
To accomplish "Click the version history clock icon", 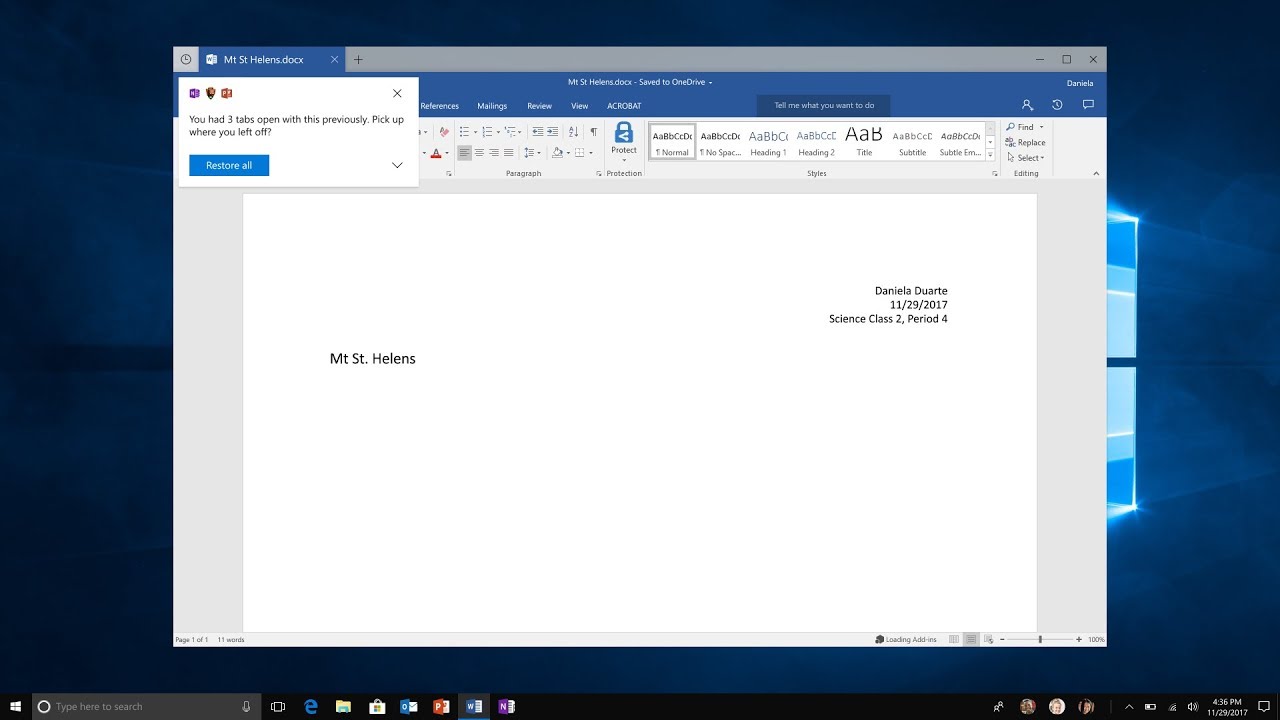I will click(x=1057, y=105).
